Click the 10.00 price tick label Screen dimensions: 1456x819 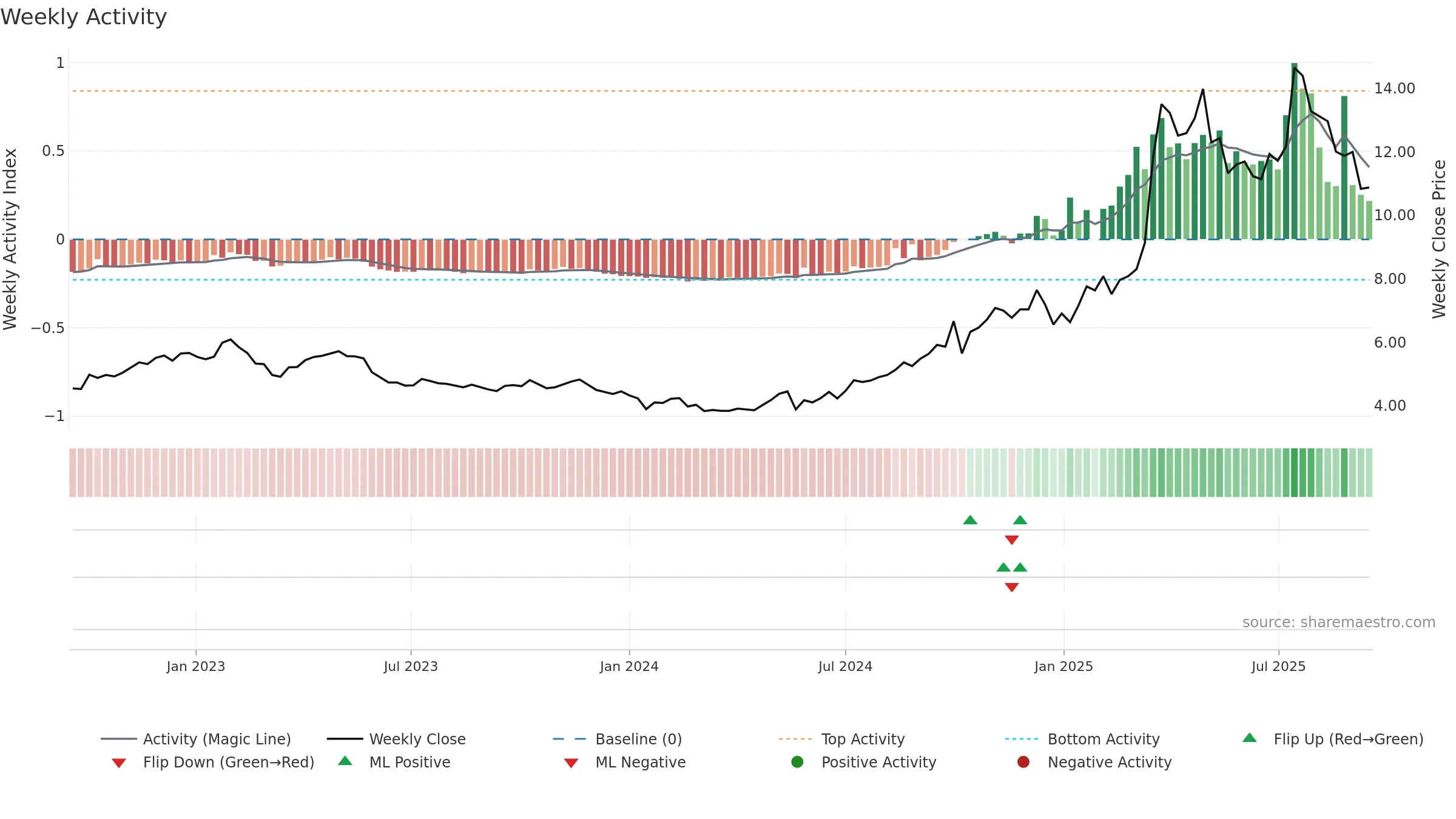pyautogui.click(x=1395, y=215)
